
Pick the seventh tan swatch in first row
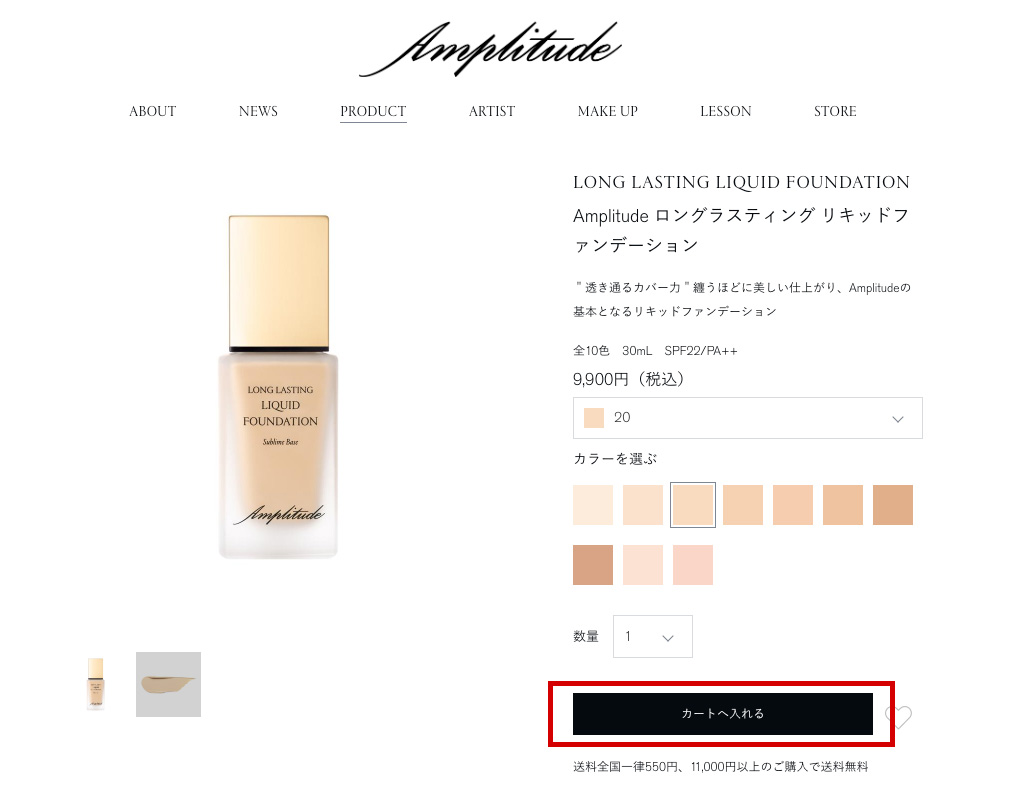tap(893, 505)
